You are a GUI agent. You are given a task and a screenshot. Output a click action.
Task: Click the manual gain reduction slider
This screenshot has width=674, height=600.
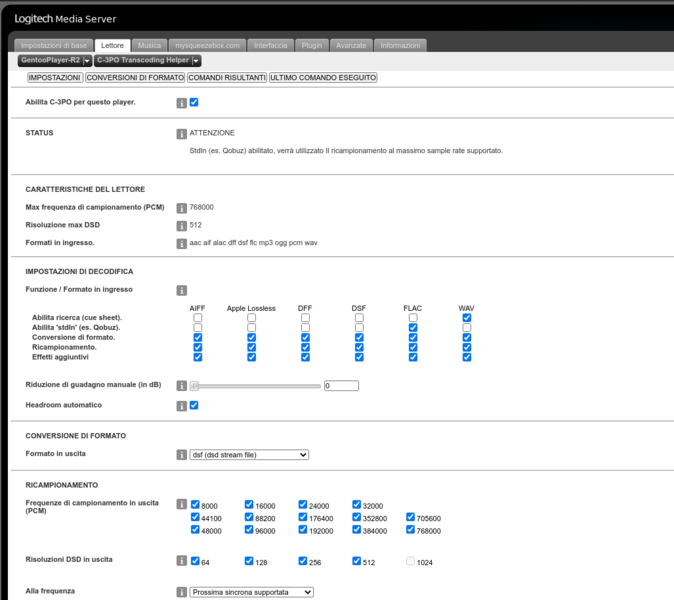[x=255, y=386]
